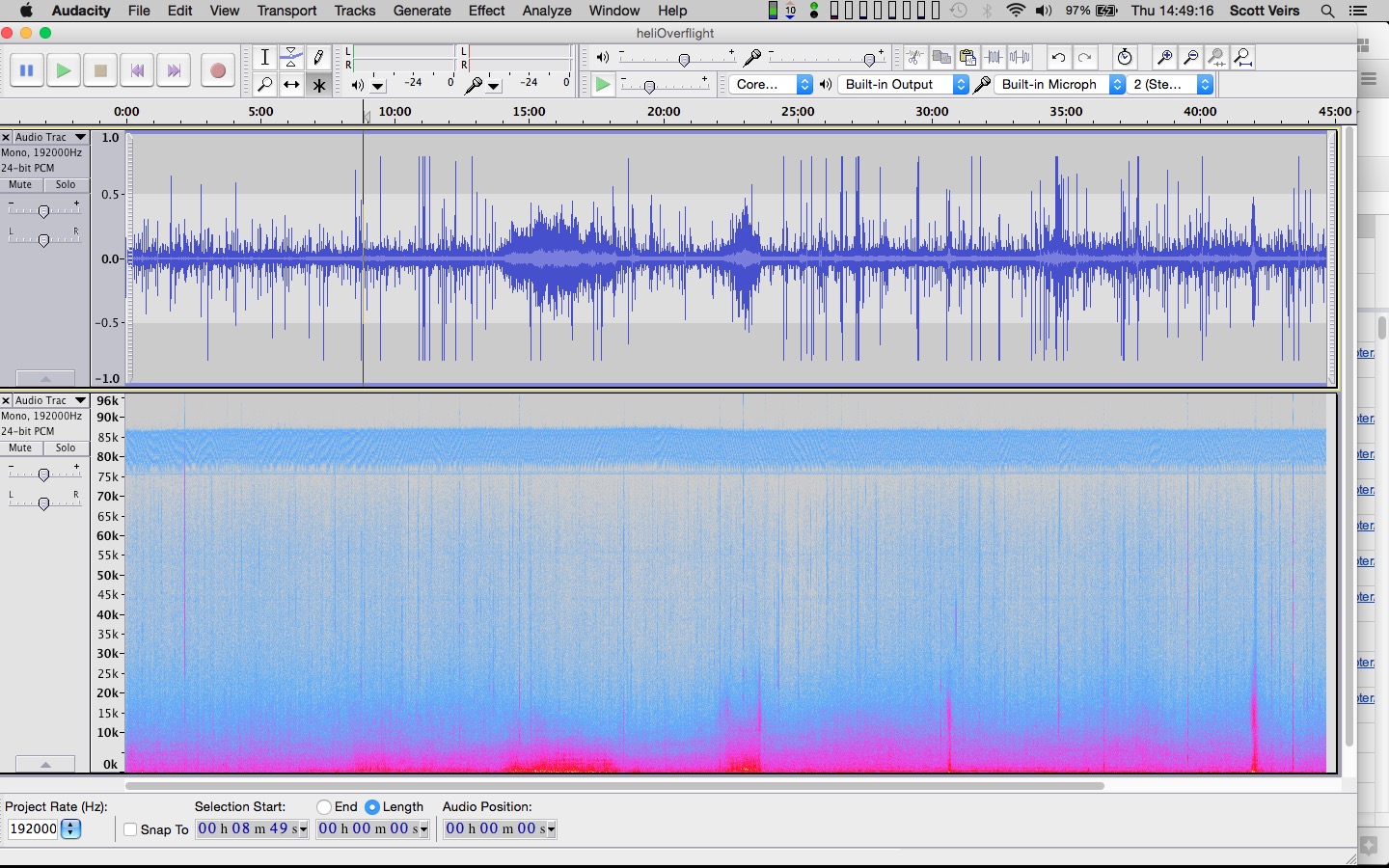Viewport: 1389px width, 868px height.
Task: Choose the Draw pencil tool
Action: tap(318, 58)
